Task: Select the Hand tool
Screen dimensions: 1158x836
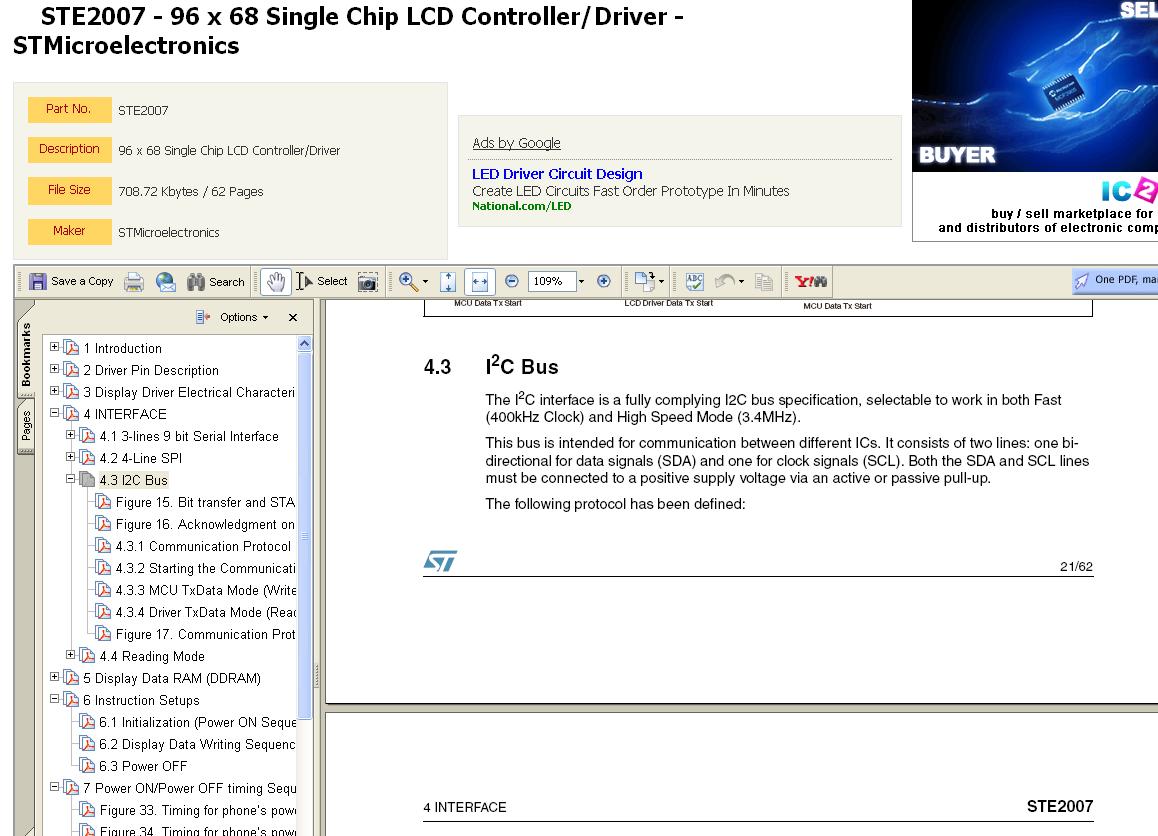Action: pos(275,281)
